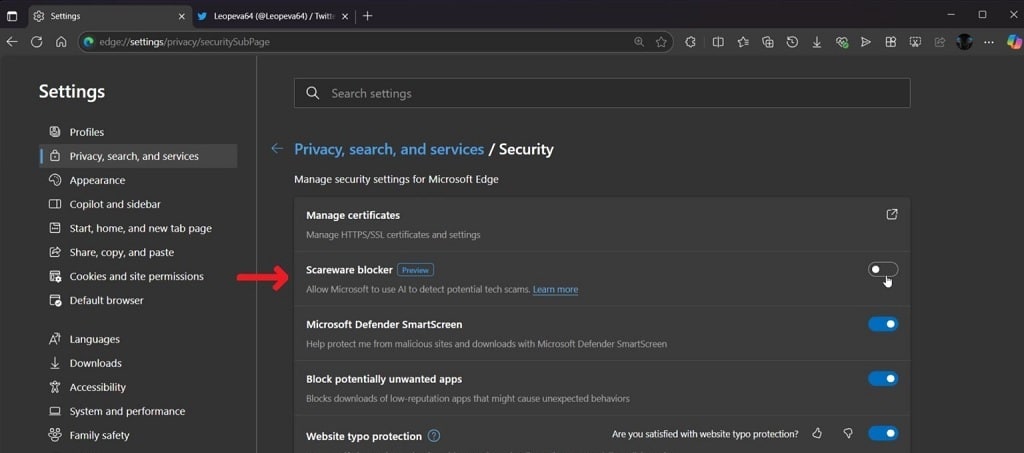This screenshot has width=1024, height=453.
Task: Turn off Microsoft Defender SmartScreen toggle
Action: coord(883,324)
